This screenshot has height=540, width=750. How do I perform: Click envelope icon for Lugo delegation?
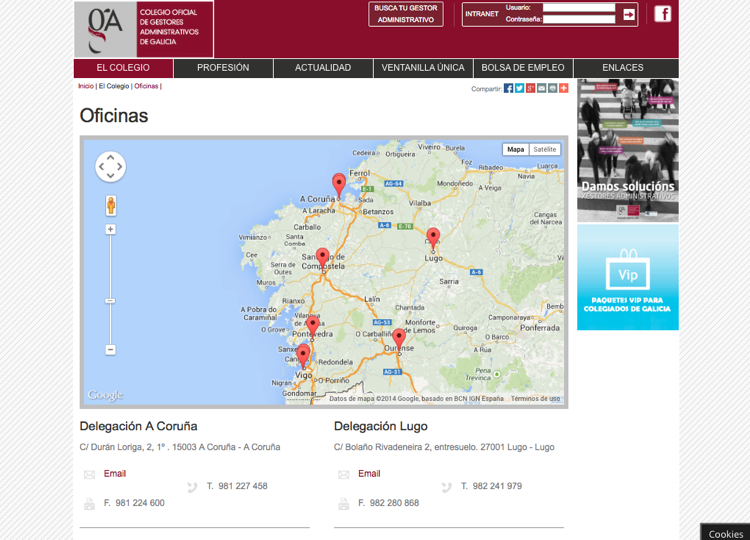click(344, 474)
